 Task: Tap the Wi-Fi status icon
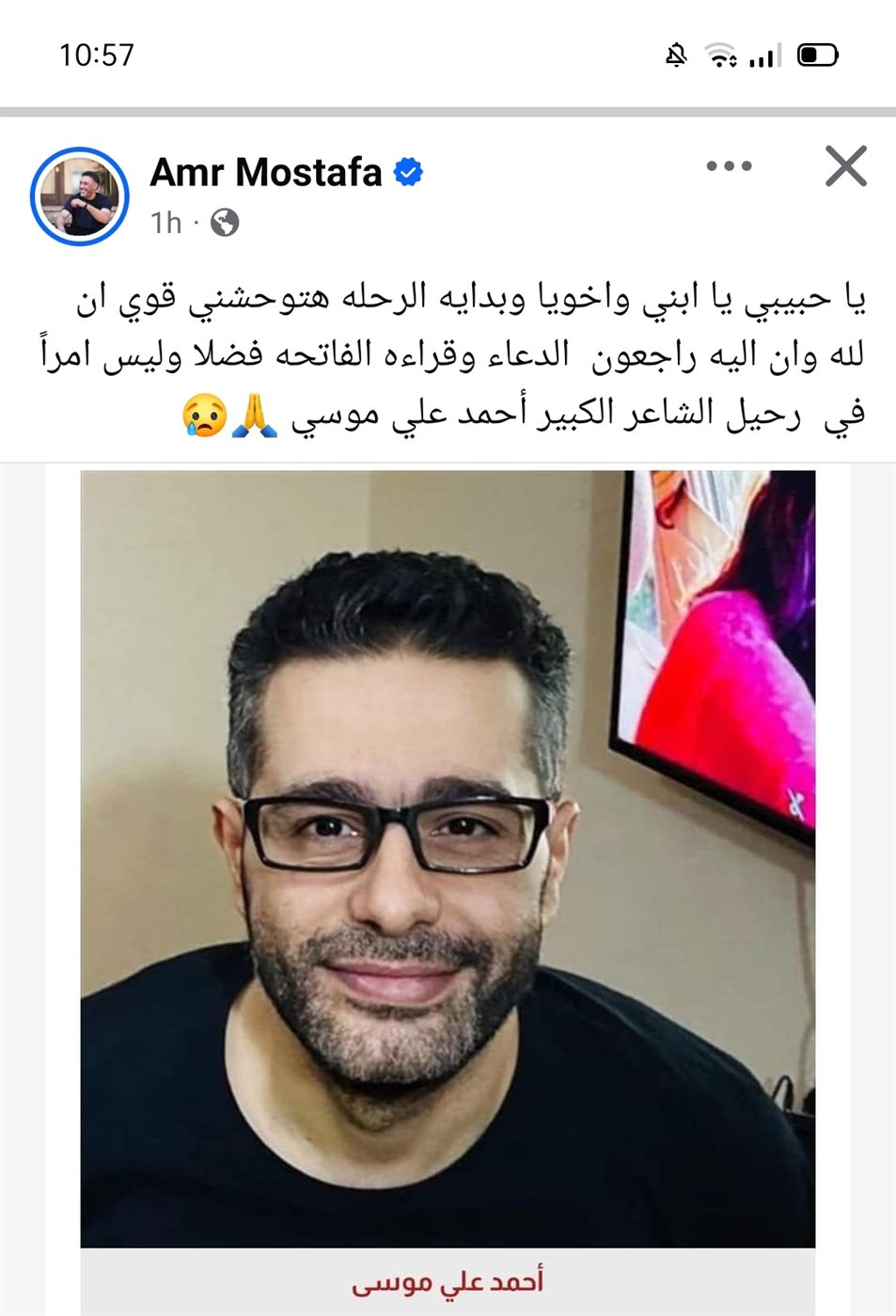(x=721, y=55)
